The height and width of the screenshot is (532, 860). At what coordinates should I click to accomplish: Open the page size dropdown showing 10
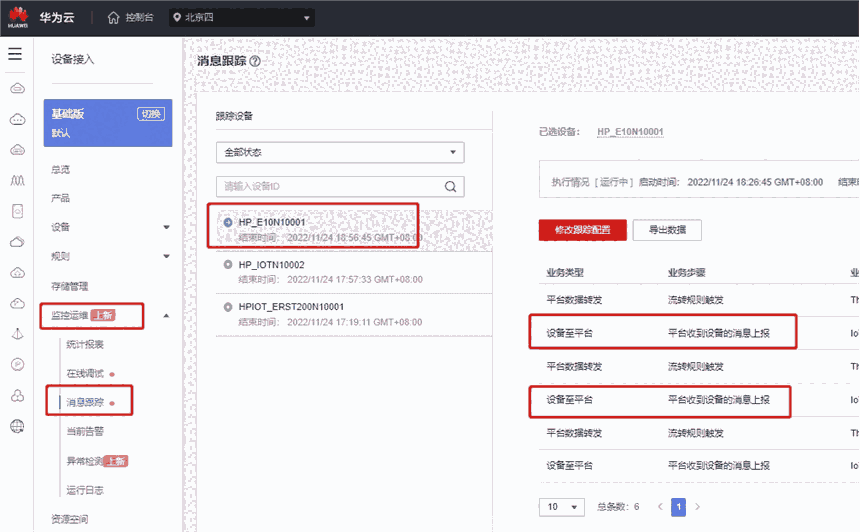(x=563, y=507)
